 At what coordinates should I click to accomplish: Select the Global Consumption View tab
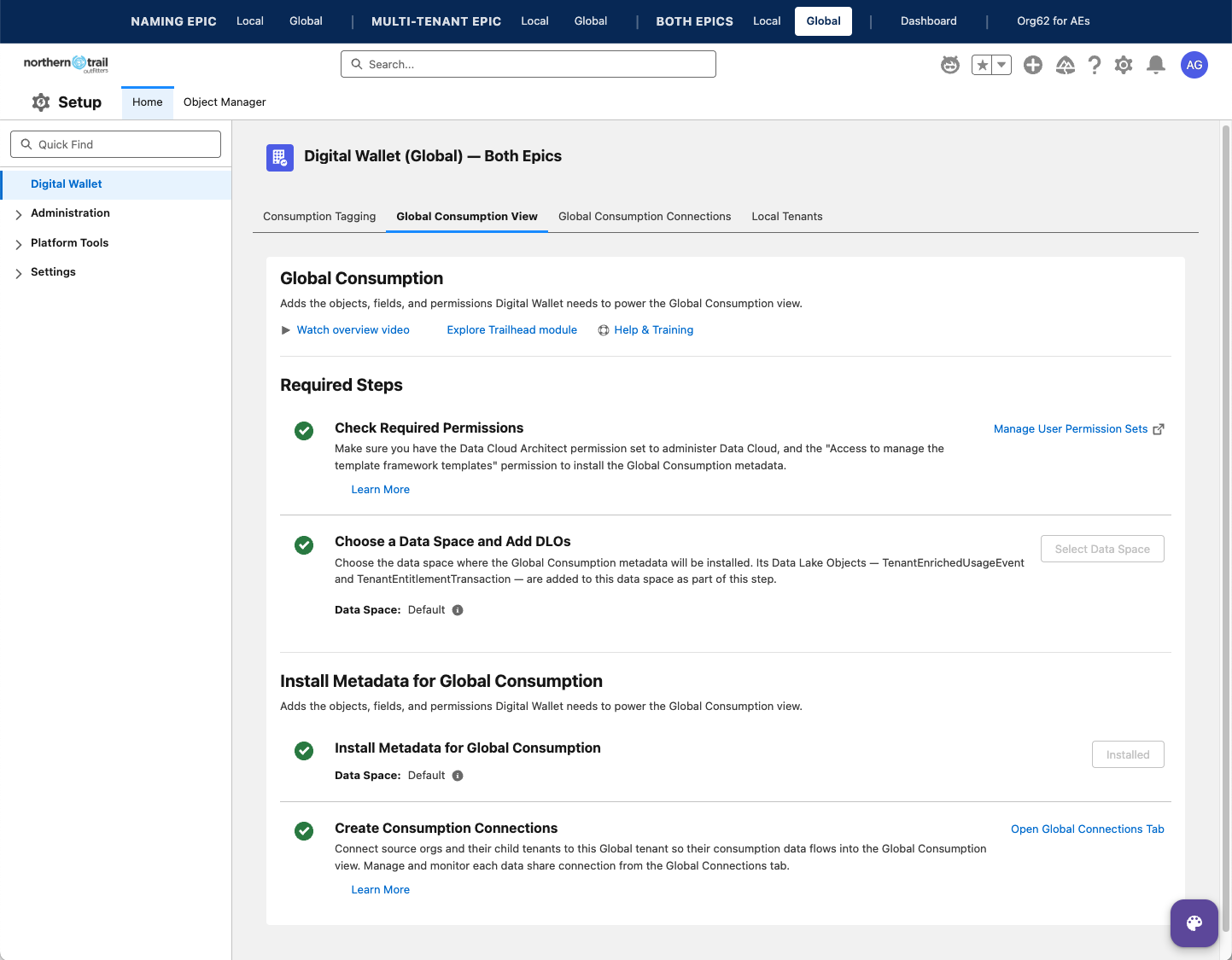coord(467,217)
